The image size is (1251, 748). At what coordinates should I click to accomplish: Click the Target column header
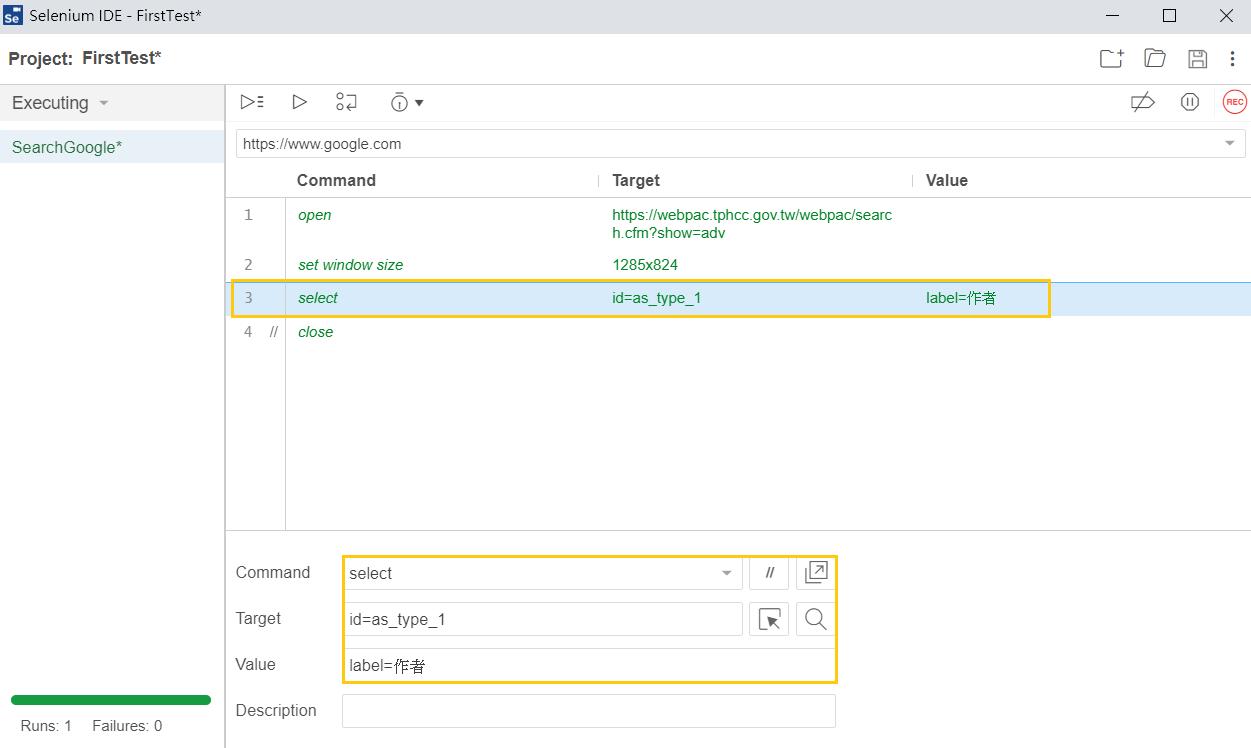[636, 180]
